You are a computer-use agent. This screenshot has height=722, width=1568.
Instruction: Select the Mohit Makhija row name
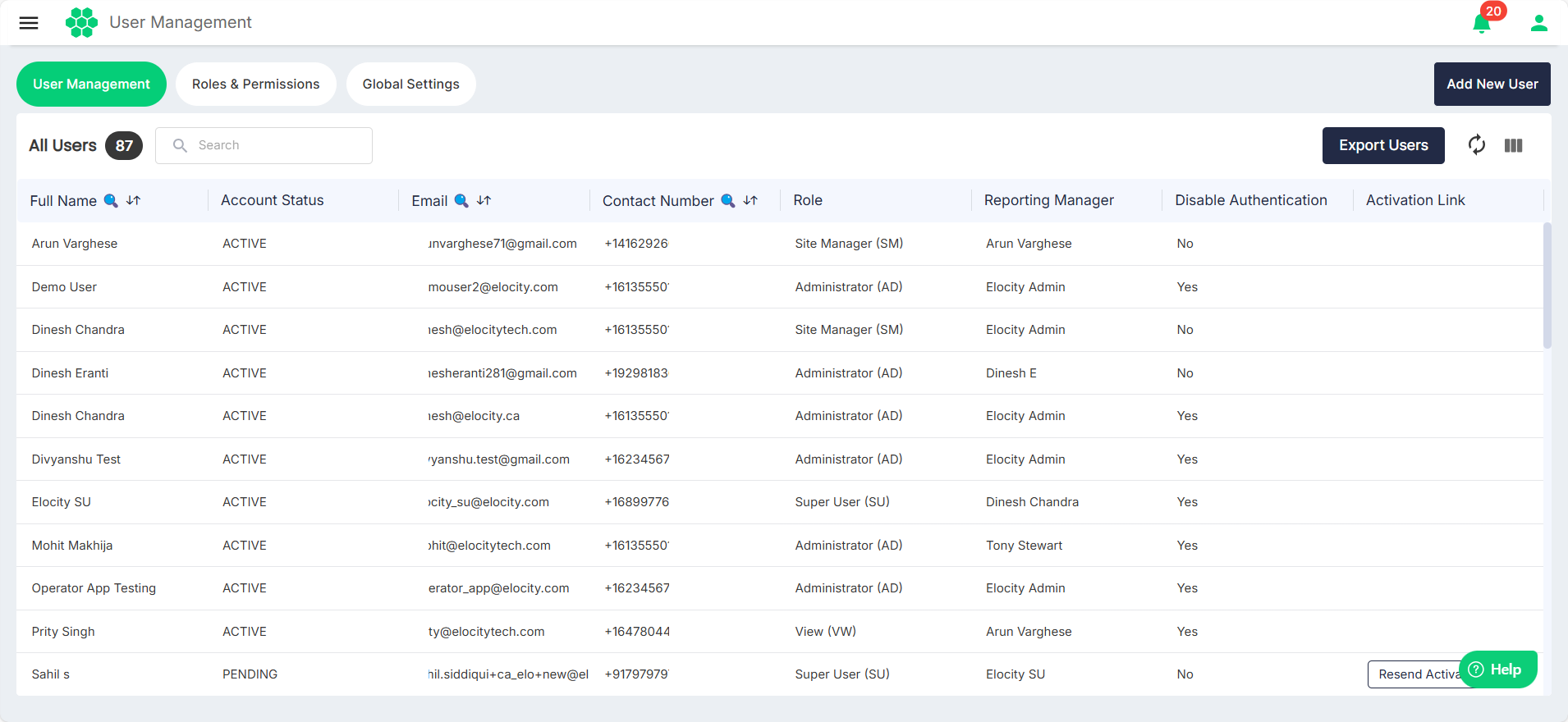pyautogui.click(x=72, y=546)
